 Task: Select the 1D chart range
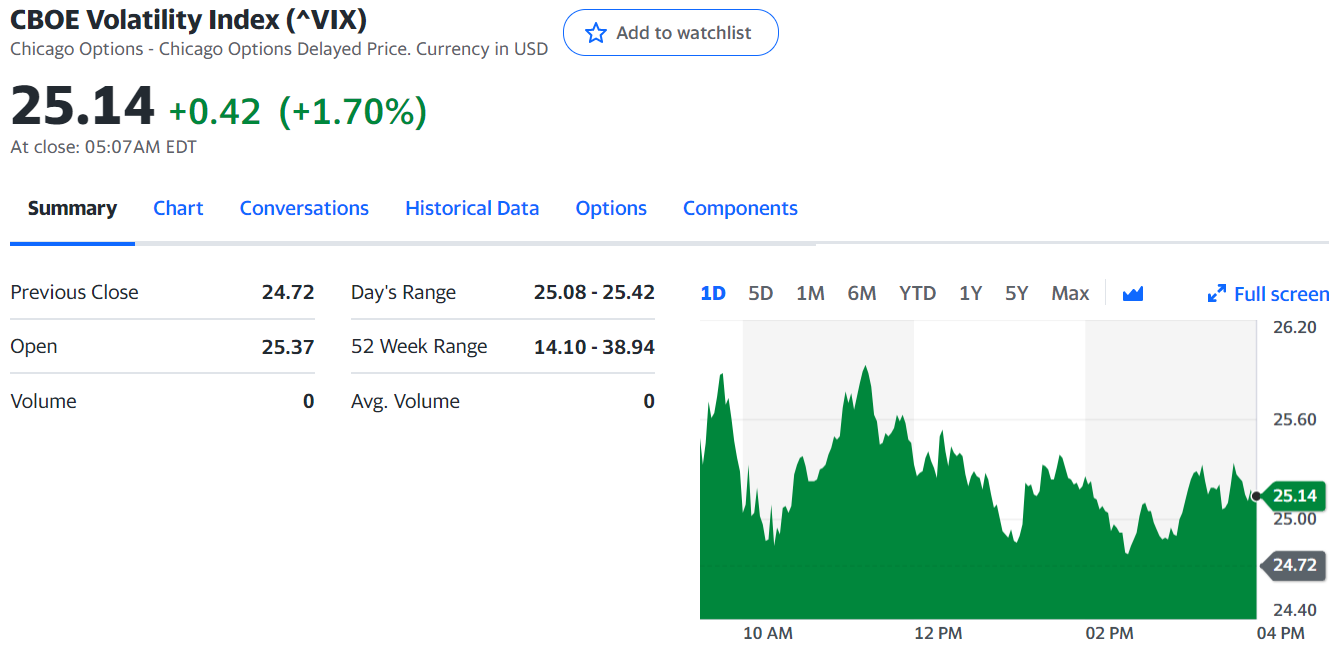pos(713,293)
